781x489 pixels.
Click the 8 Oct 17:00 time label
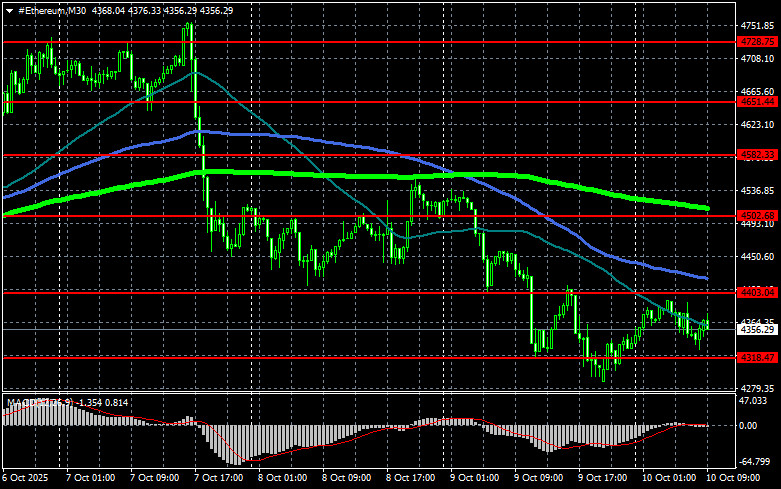(x=410, y=478)
